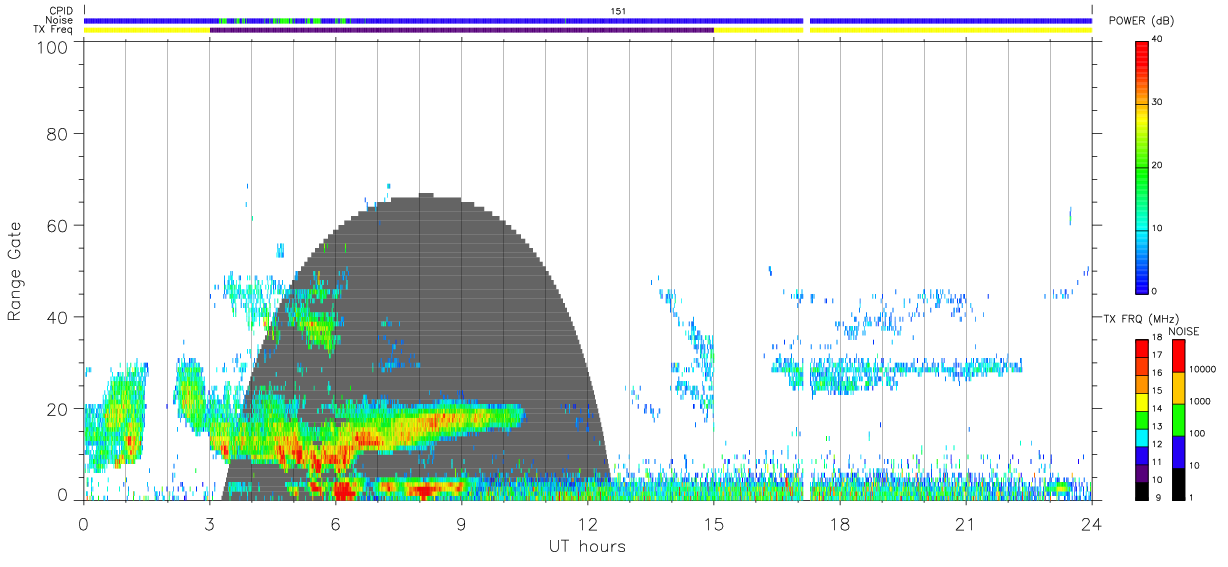Click the range gate tick label 60
The image size is (1228, 567).
[56, 225]
